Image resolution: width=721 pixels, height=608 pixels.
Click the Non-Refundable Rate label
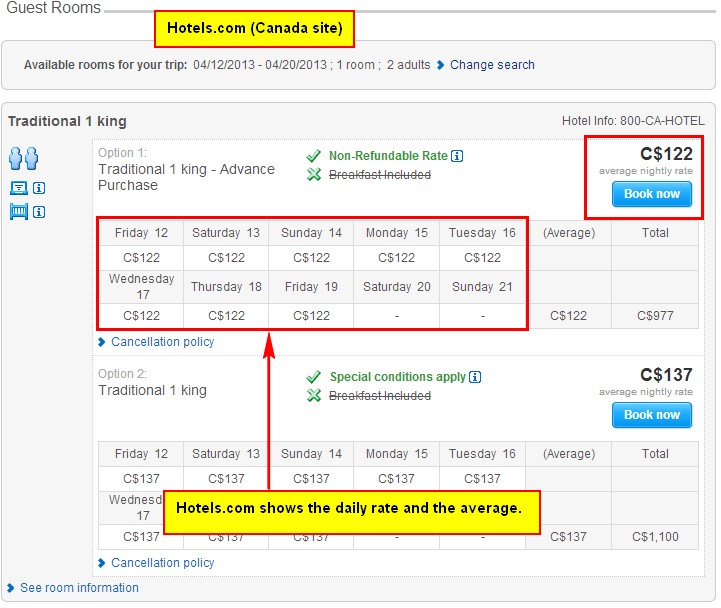pyautogui.click(x=388, y=156)
